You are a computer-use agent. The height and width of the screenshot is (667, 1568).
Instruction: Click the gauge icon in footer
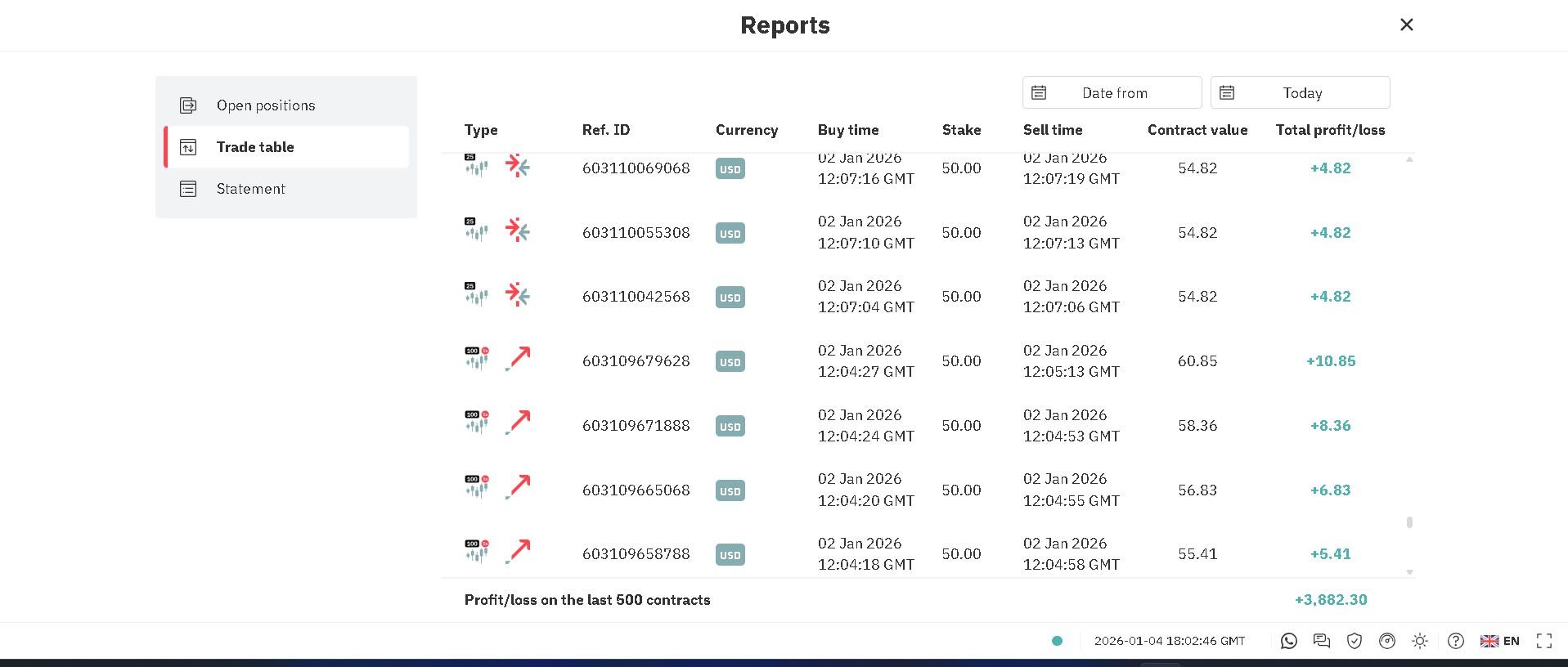point(1387,642)
